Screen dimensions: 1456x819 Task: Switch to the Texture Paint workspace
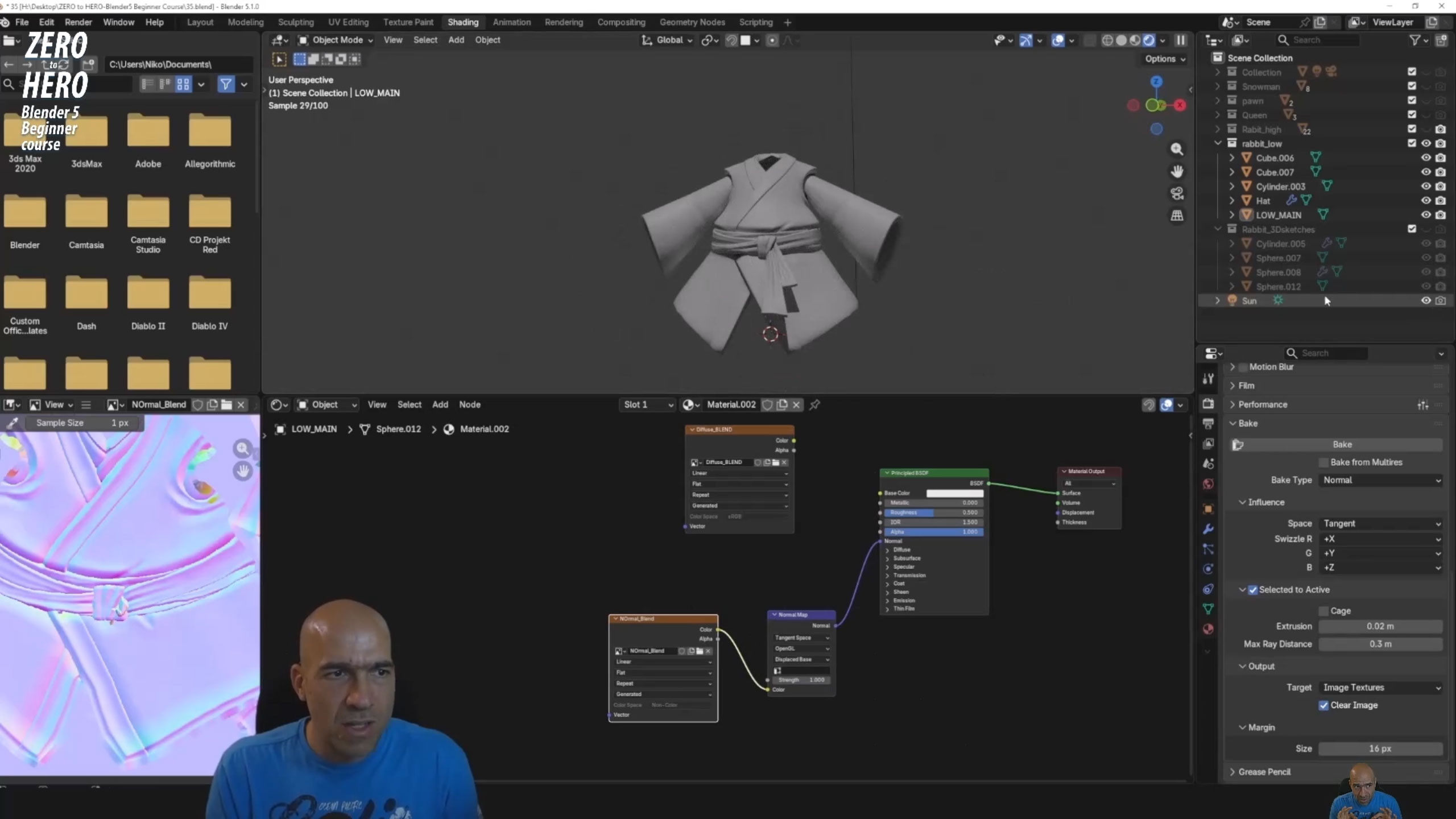point(408,22)
